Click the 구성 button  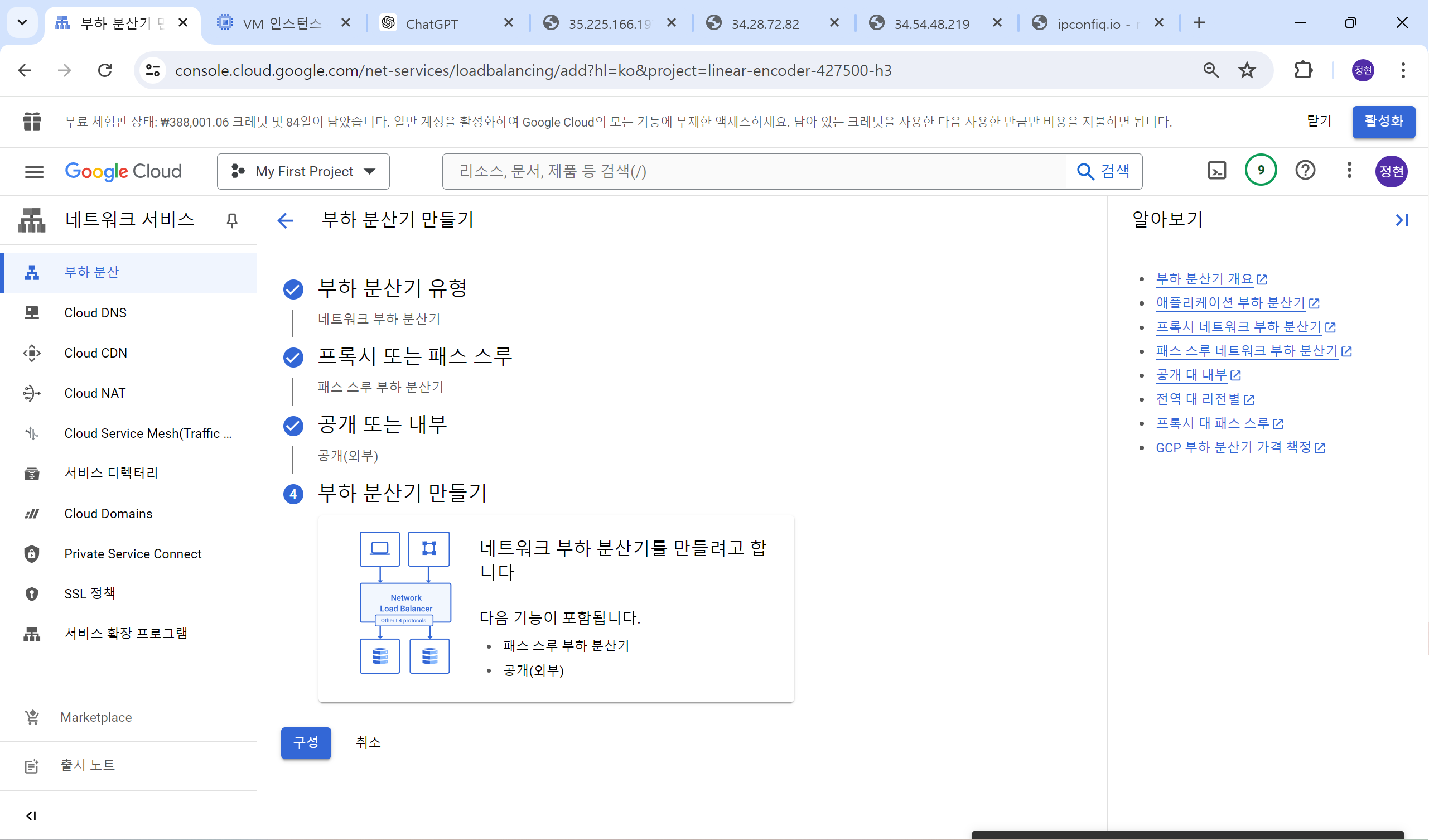click(x=306, y=742)
